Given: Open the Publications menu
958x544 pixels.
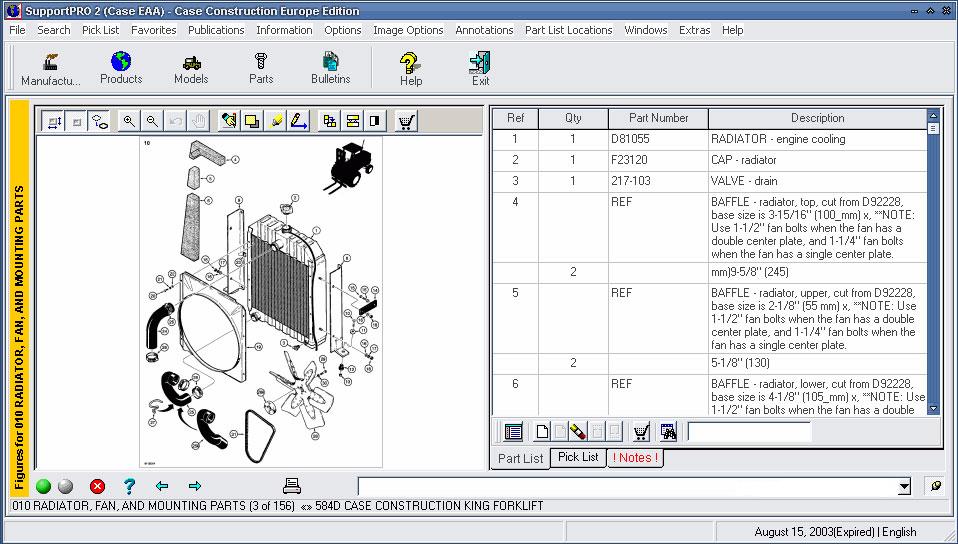Looking at the screenshot, I should [x=216, y=30].
